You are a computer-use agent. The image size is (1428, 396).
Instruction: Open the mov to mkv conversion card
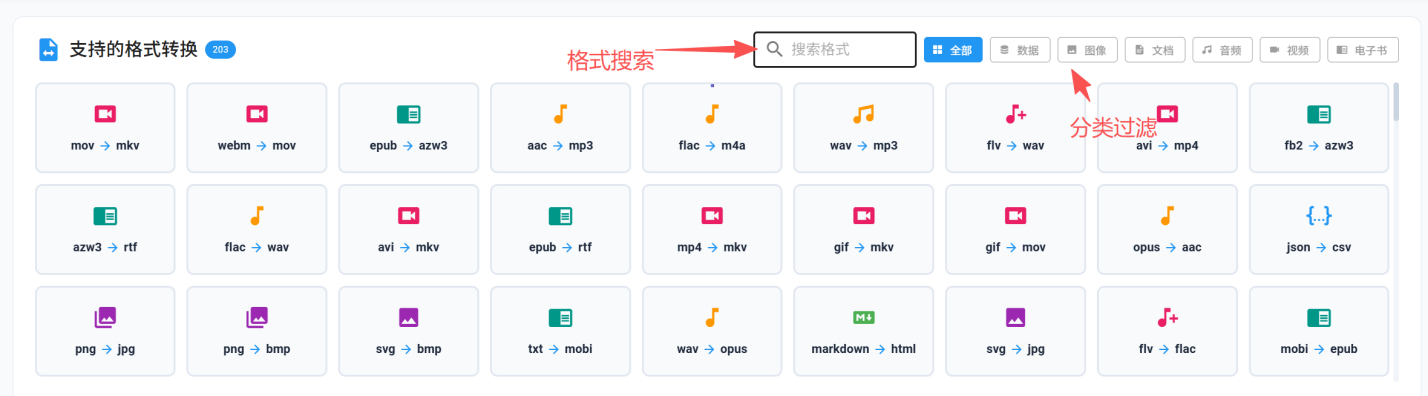point(105,128)
